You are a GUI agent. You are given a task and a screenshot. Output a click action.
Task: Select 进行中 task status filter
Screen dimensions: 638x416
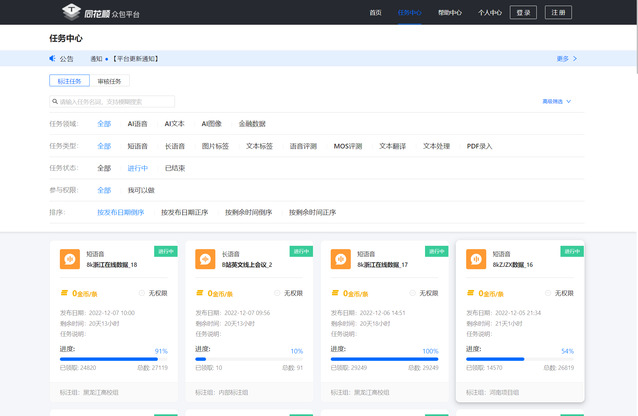(x=138, y=168)
